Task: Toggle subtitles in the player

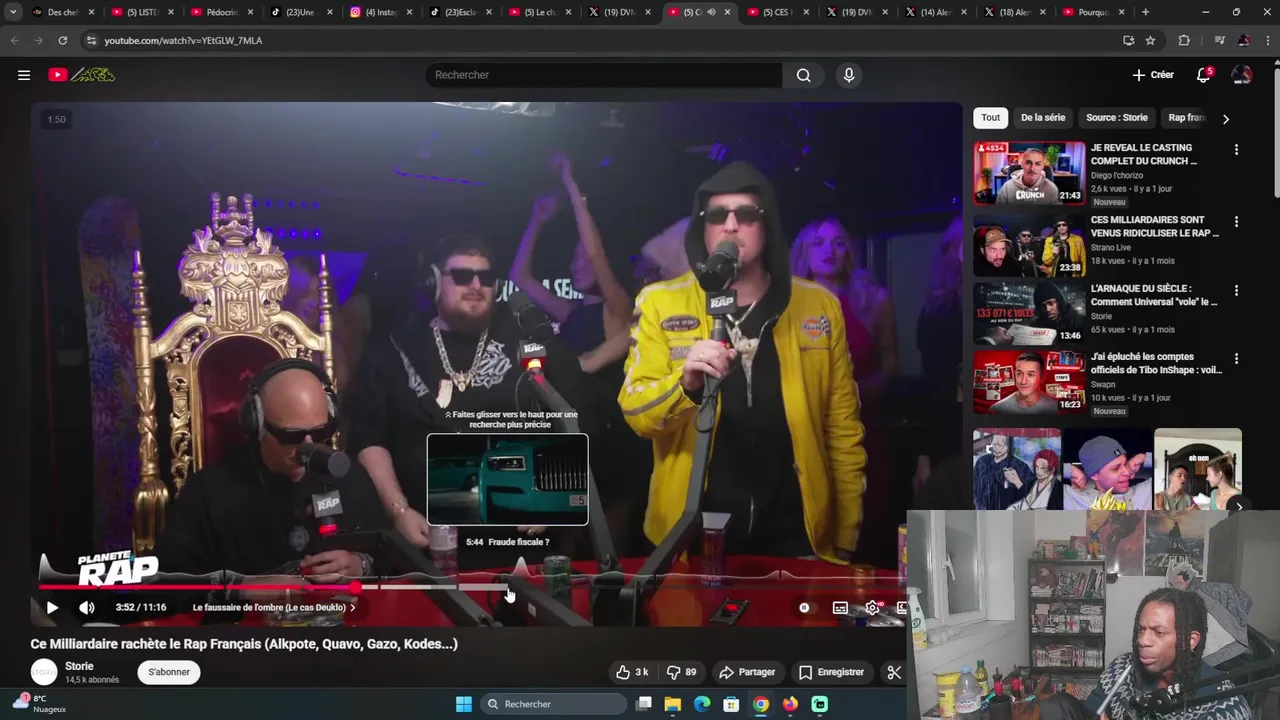Action: click(x=840, y=607)
